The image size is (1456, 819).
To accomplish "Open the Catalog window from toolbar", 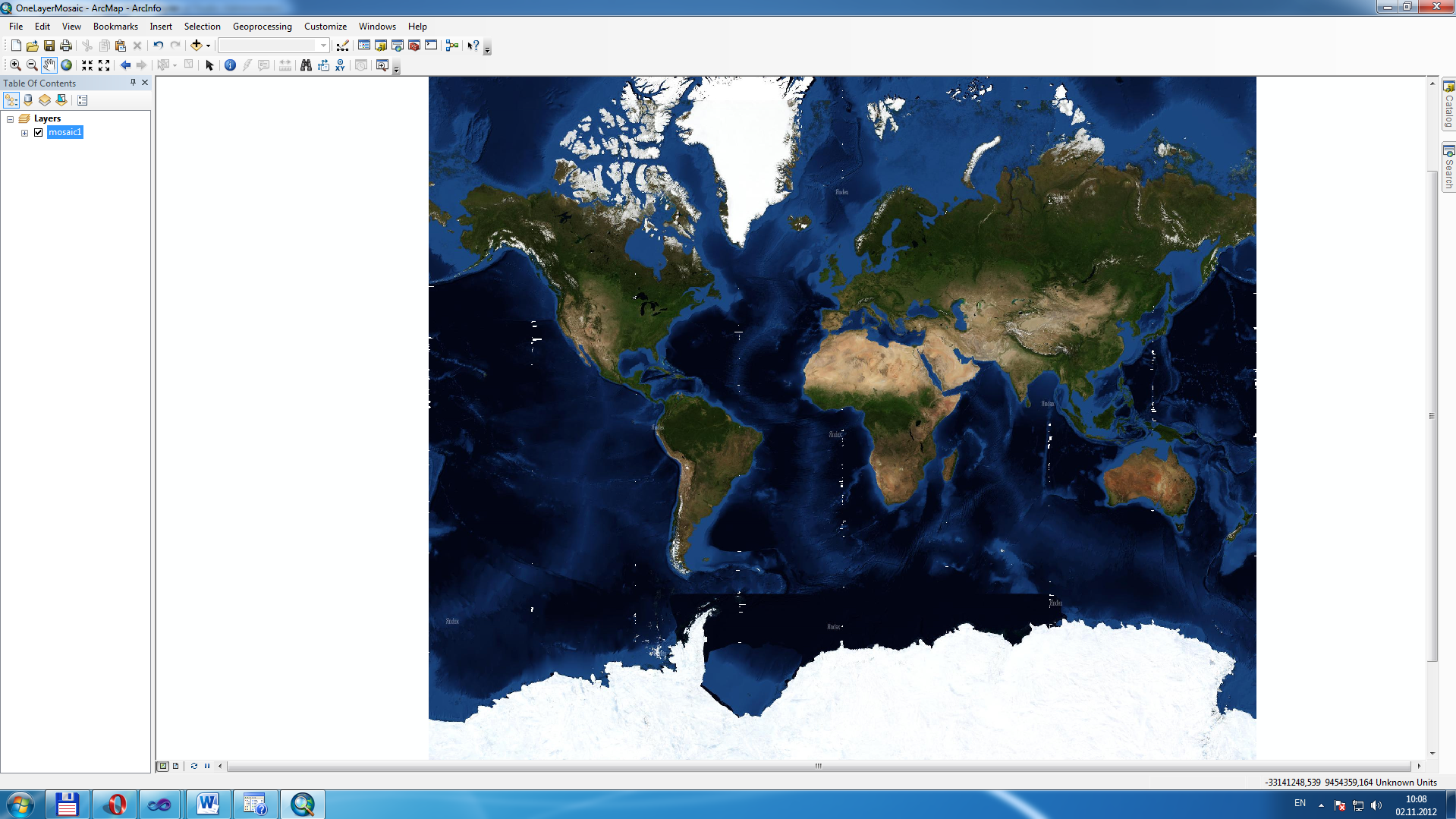I will click(x=381, y=46).
